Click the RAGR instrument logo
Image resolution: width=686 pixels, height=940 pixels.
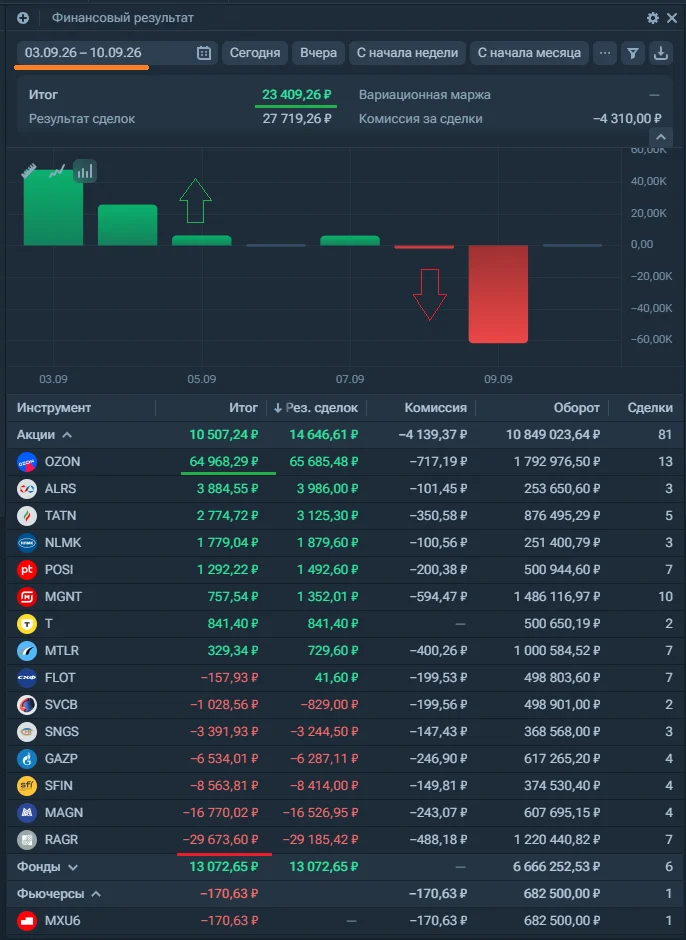(x=27, y=839)
